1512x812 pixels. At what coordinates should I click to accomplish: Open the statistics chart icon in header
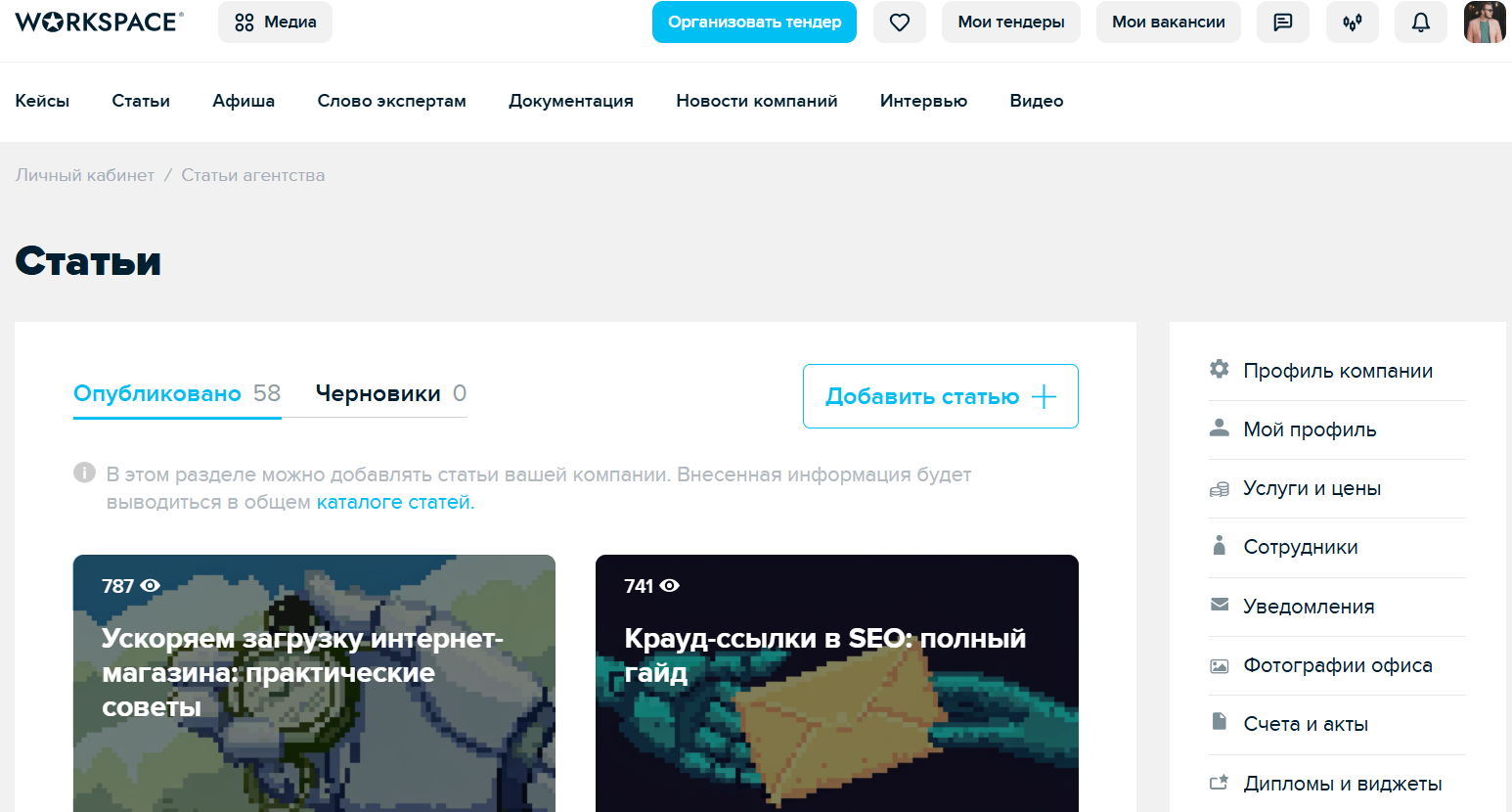click(1353, 22)
